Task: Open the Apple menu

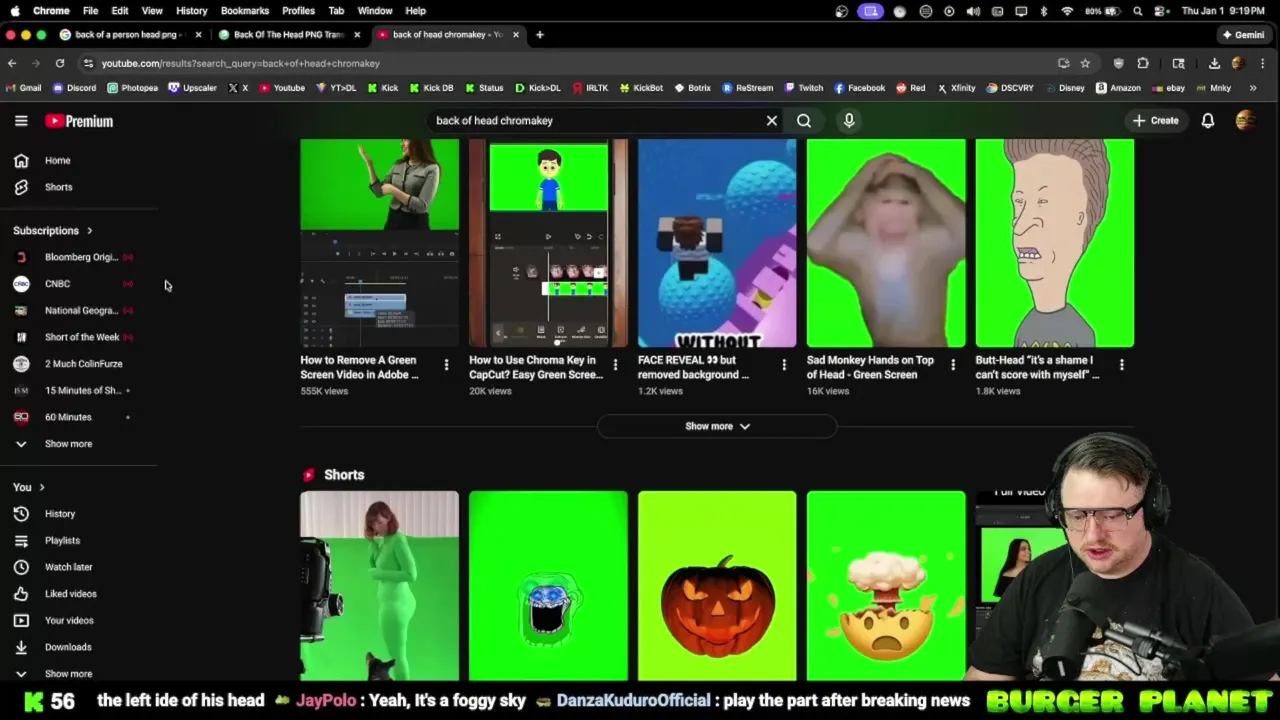Action: (x=15, y=11)
